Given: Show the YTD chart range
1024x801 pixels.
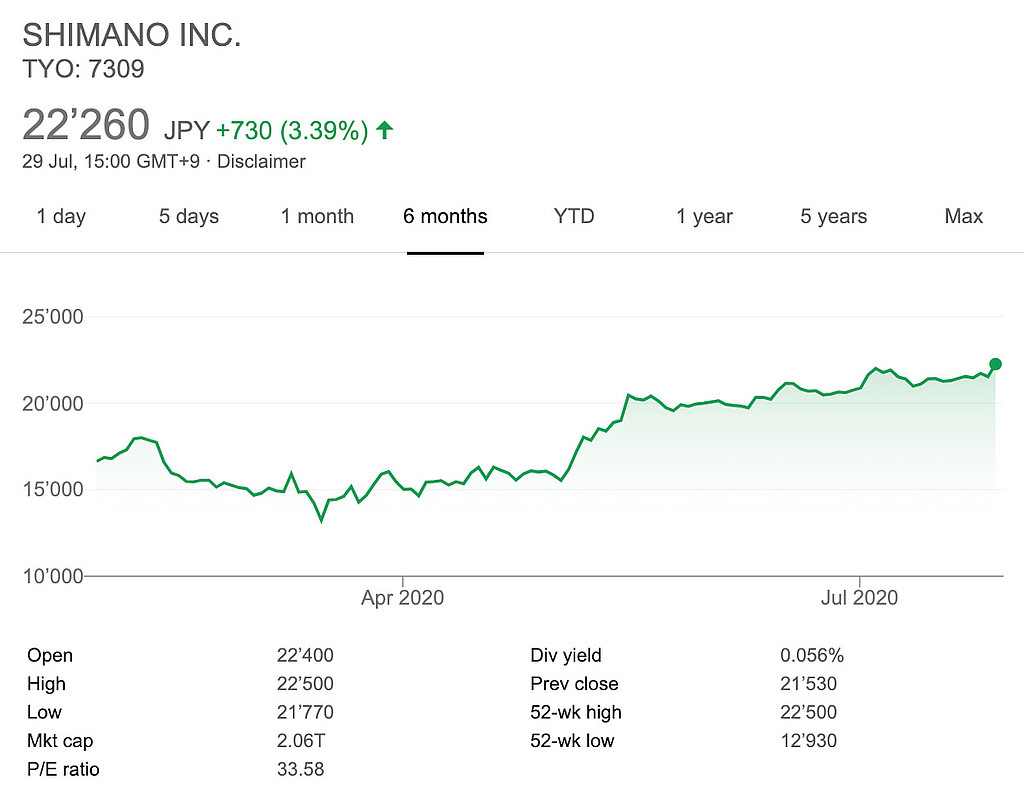Looking at the screenshot, I should pyautogui.click(x=574, y=216).
